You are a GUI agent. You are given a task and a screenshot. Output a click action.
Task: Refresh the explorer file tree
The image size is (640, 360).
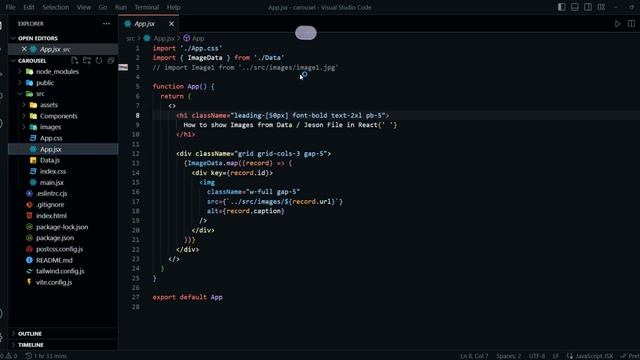coord(99,60)
